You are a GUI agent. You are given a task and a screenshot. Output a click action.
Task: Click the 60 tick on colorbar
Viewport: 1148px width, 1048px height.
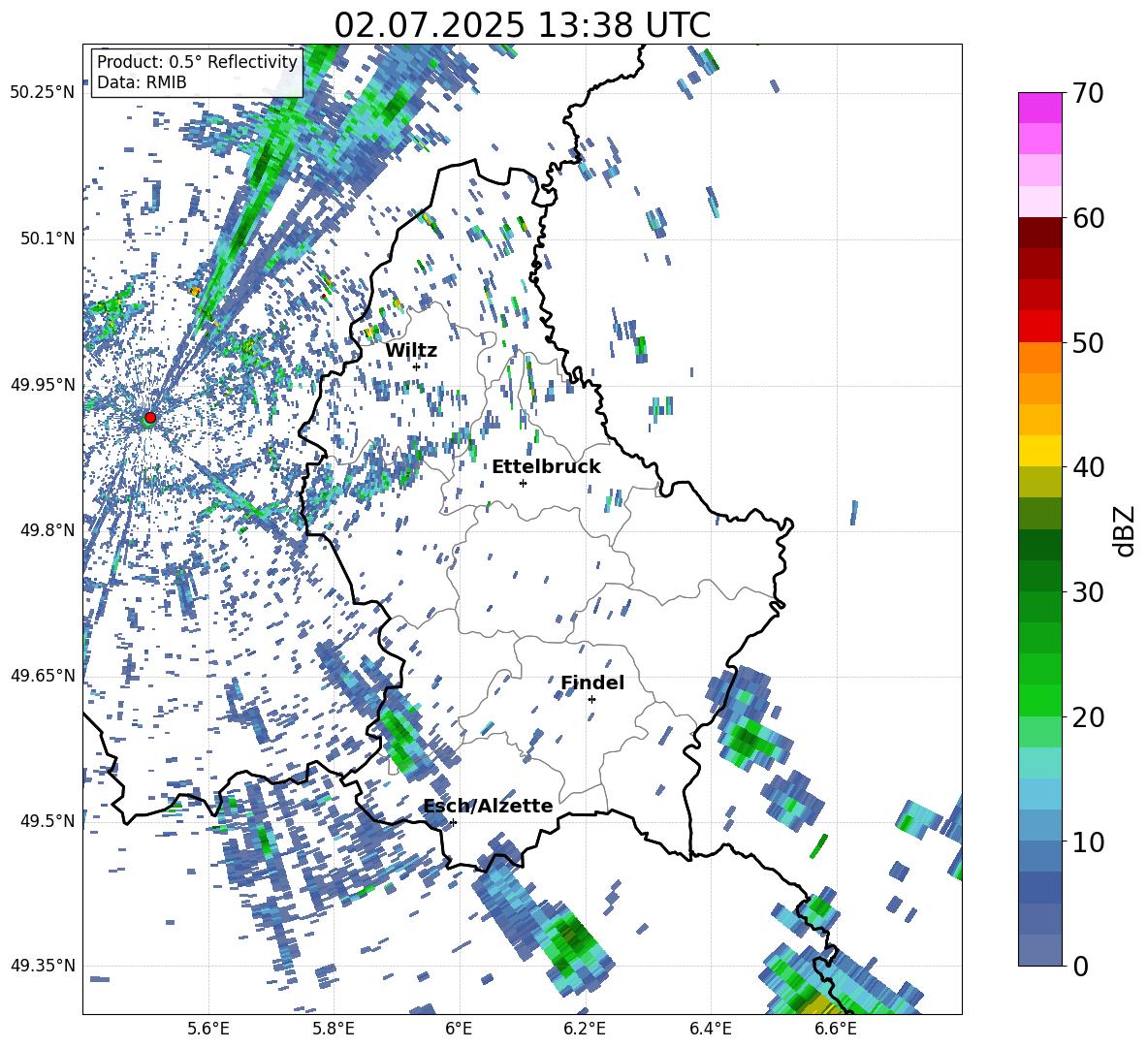1088,218
